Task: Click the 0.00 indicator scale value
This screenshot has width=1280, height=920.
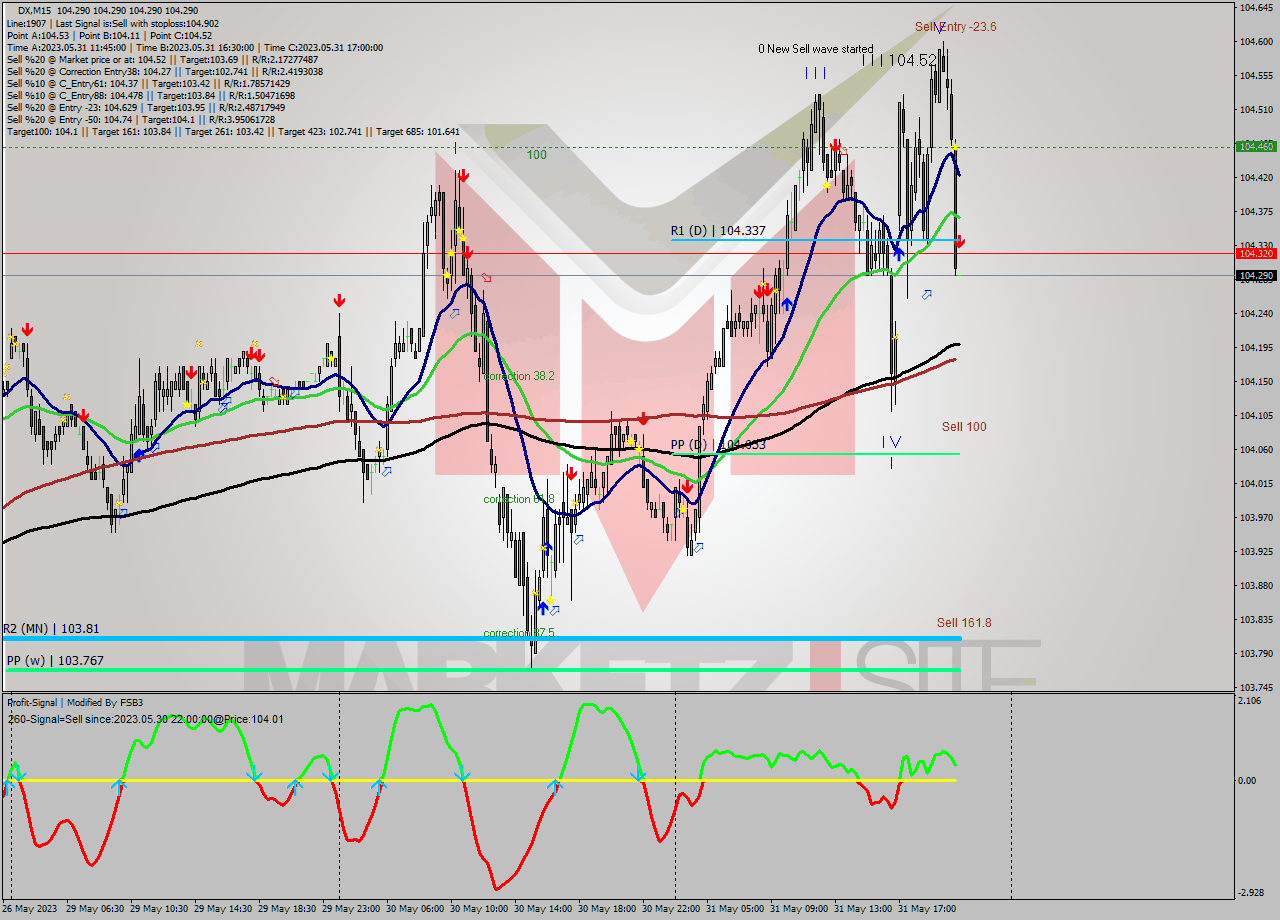Action: click(1248, 780)
